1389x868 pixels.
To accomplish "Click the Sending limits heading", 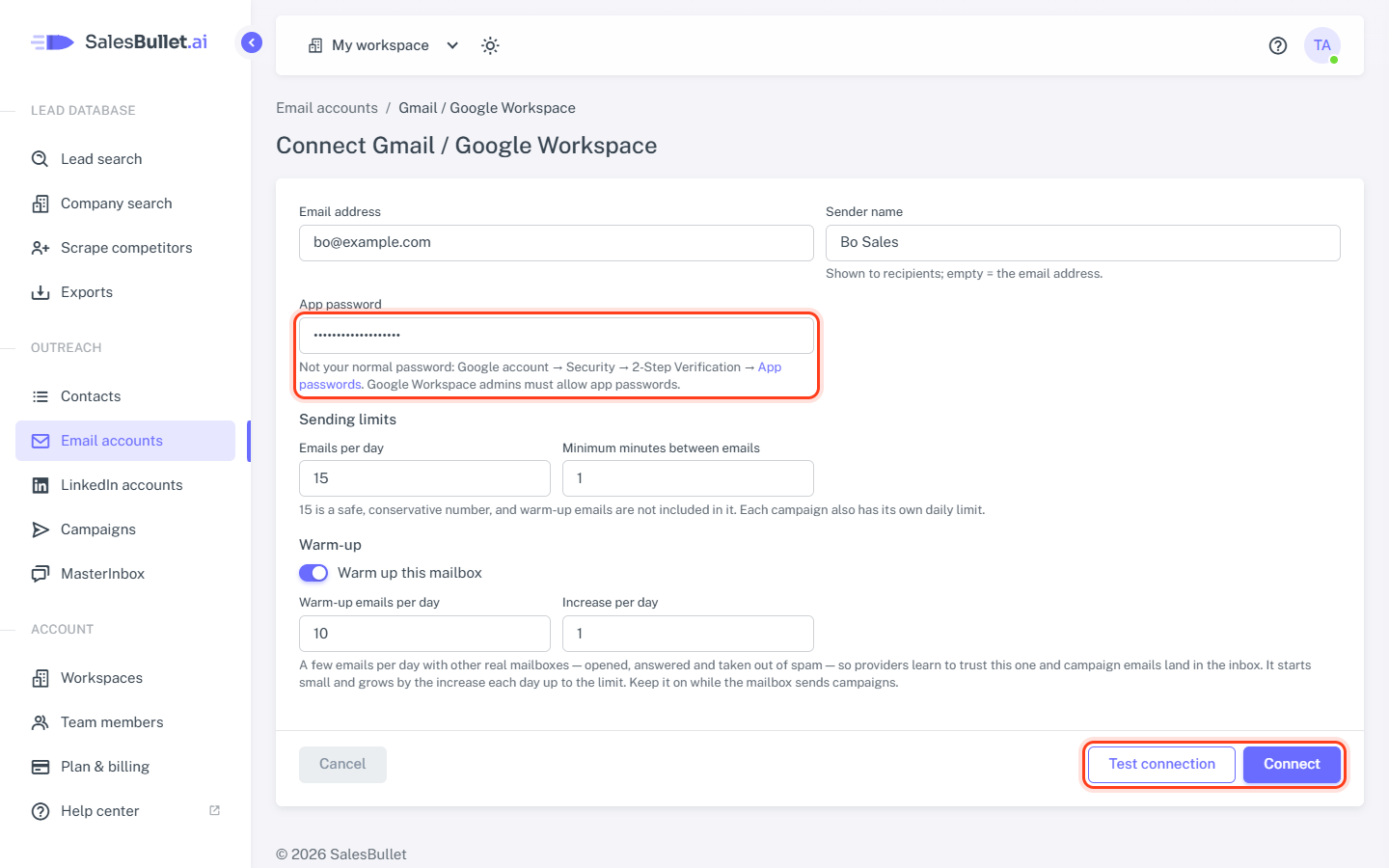I will (347, 420).
